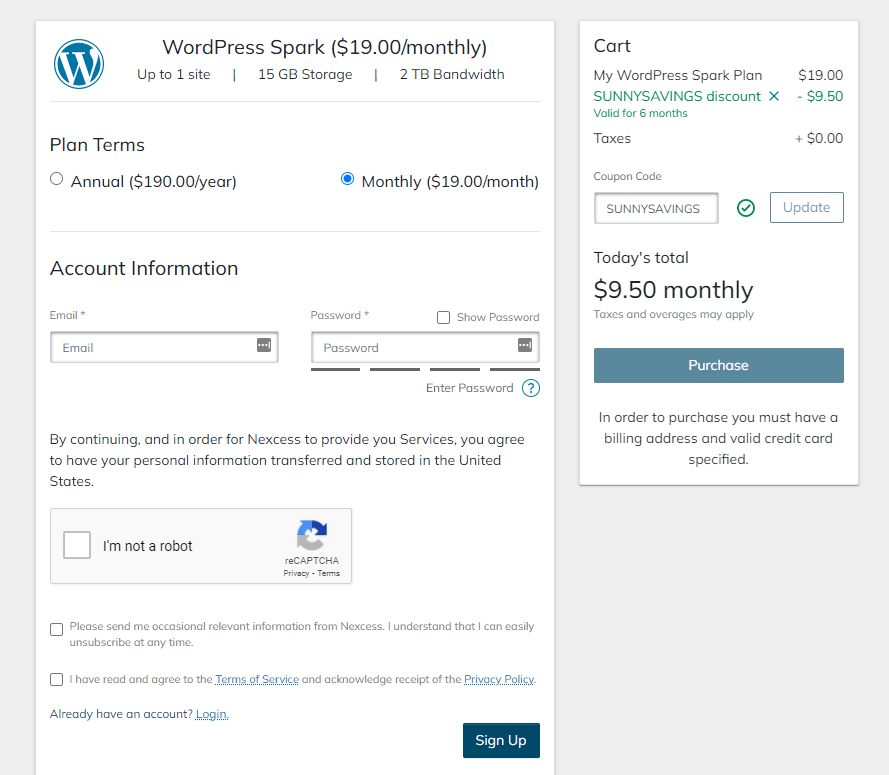Click the 2 TB Bandwidth text
This screenshot has width=889, height=775.
pyautogui.click(x=452, y=74)
